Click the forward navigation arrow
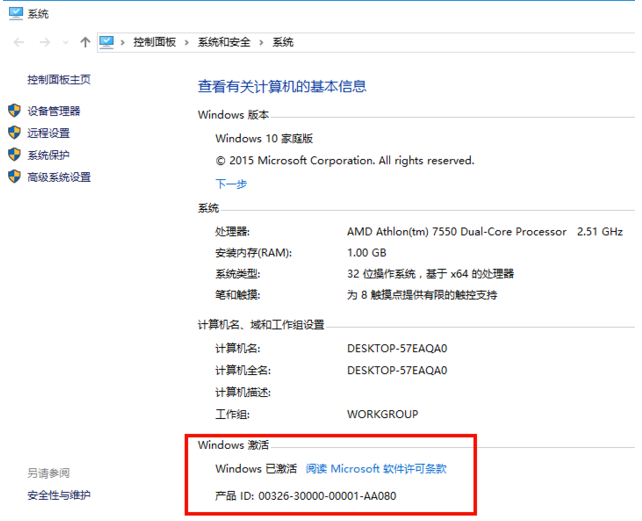 [x=44, y=42]
